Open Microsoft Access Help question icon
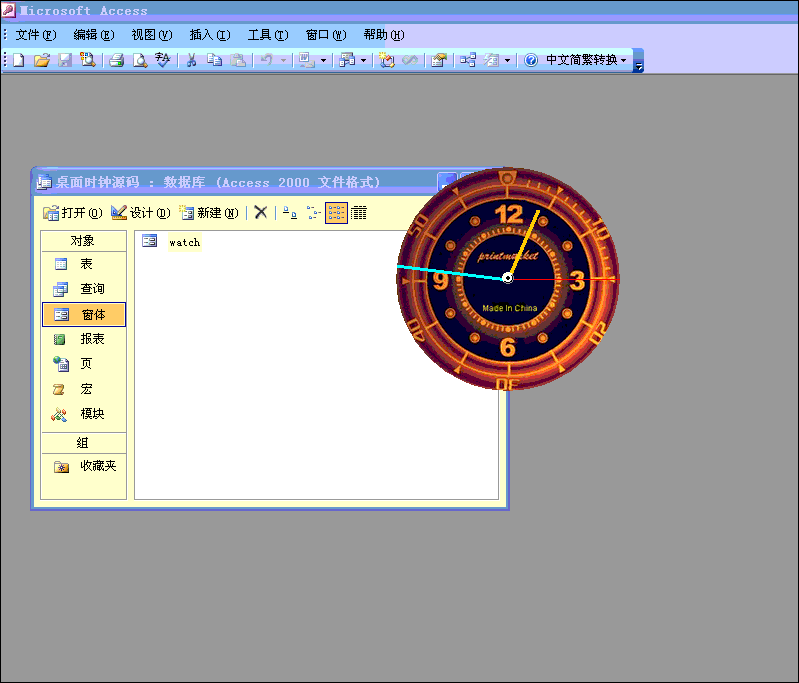799x683 pixels. click(x=531, y=60)
